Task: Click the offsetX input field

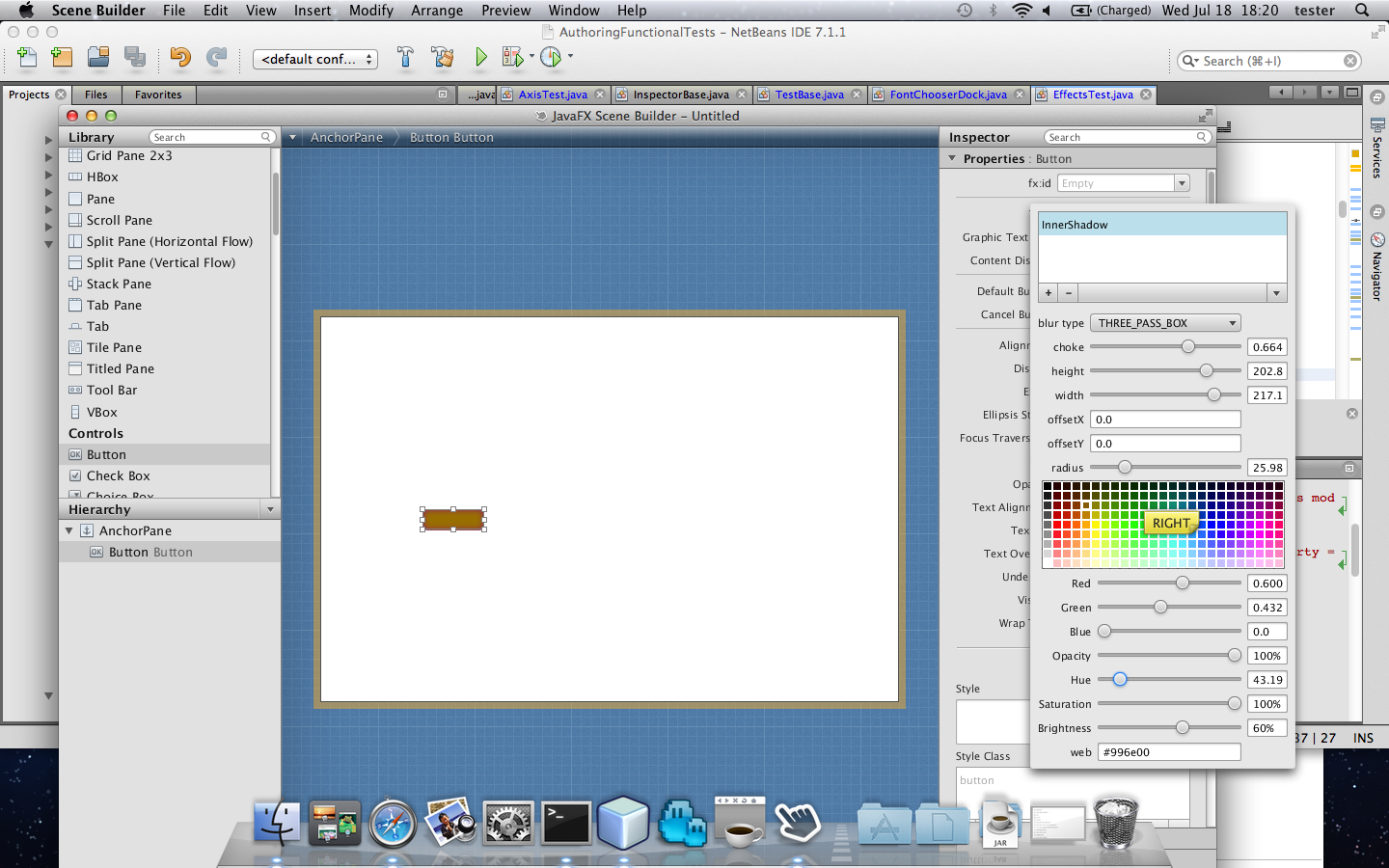Action: (1165, 420)
